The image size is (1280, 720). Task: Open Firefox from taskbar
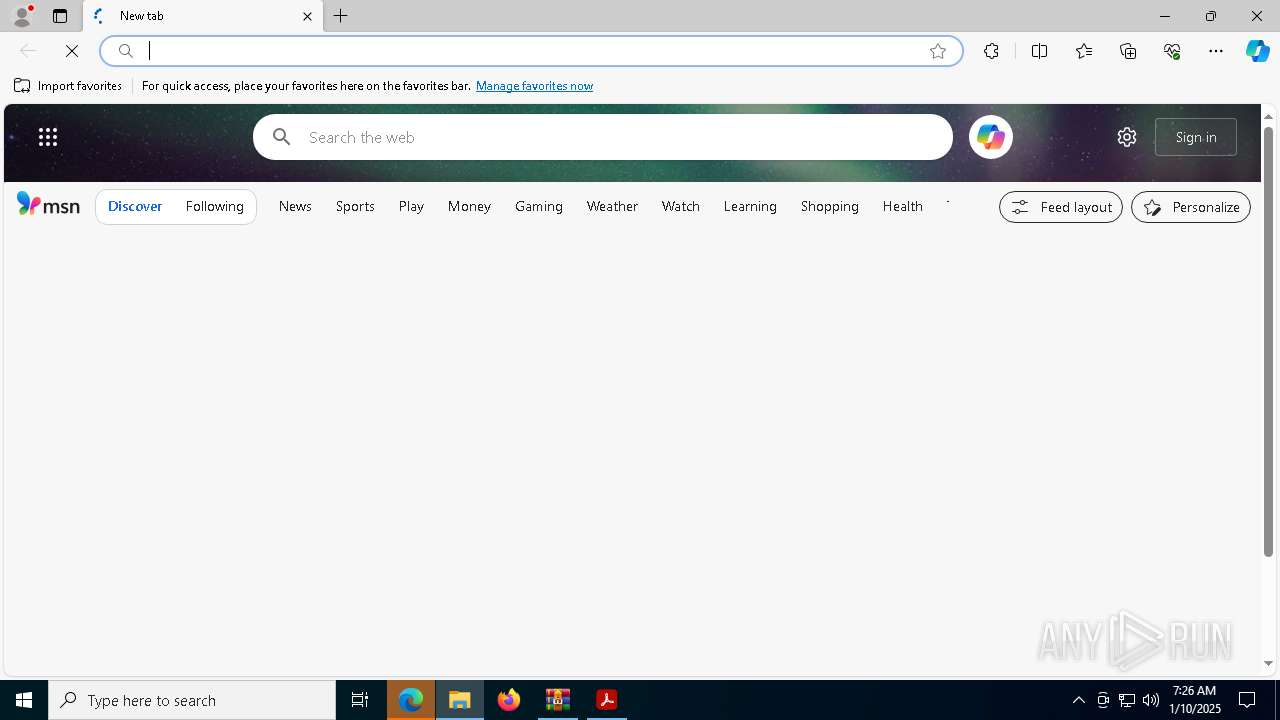click(509, 700)
